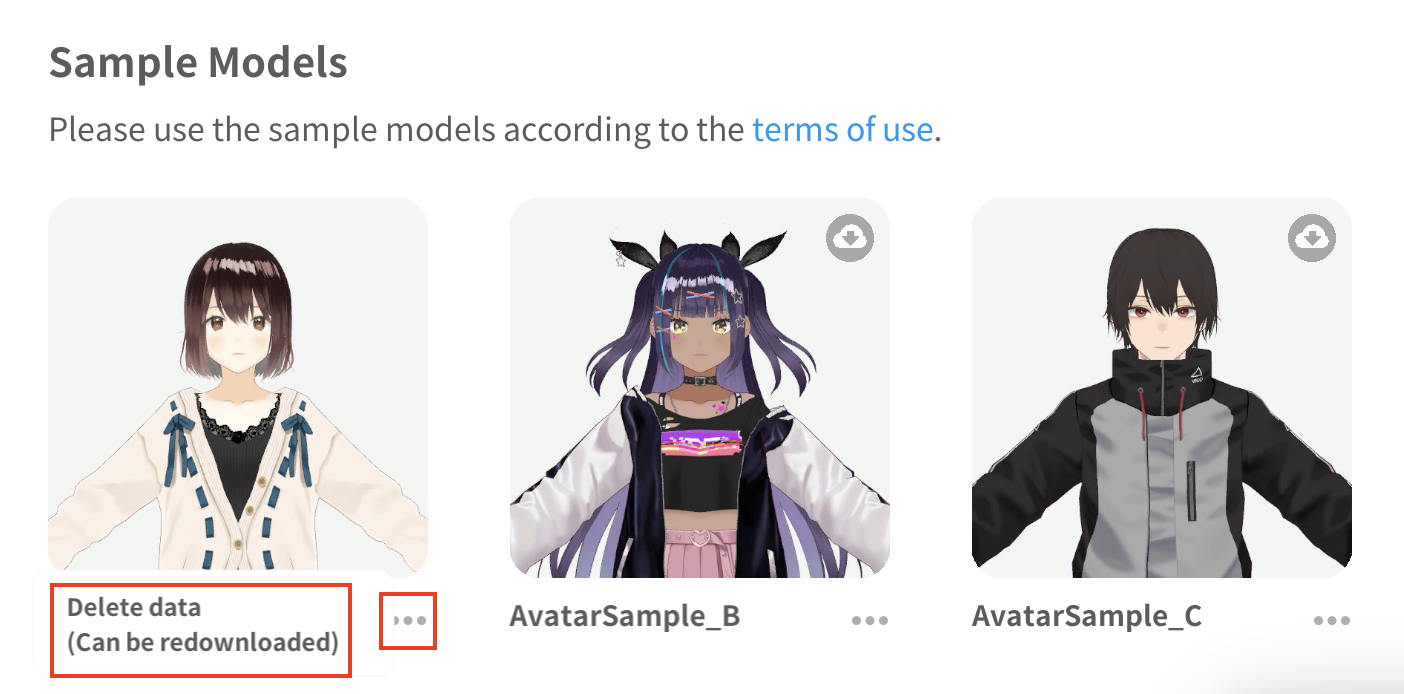Click the AvatarSample_C name label
The image size is (1404, 694).
pyautogui.click(x=1087, y=615)
